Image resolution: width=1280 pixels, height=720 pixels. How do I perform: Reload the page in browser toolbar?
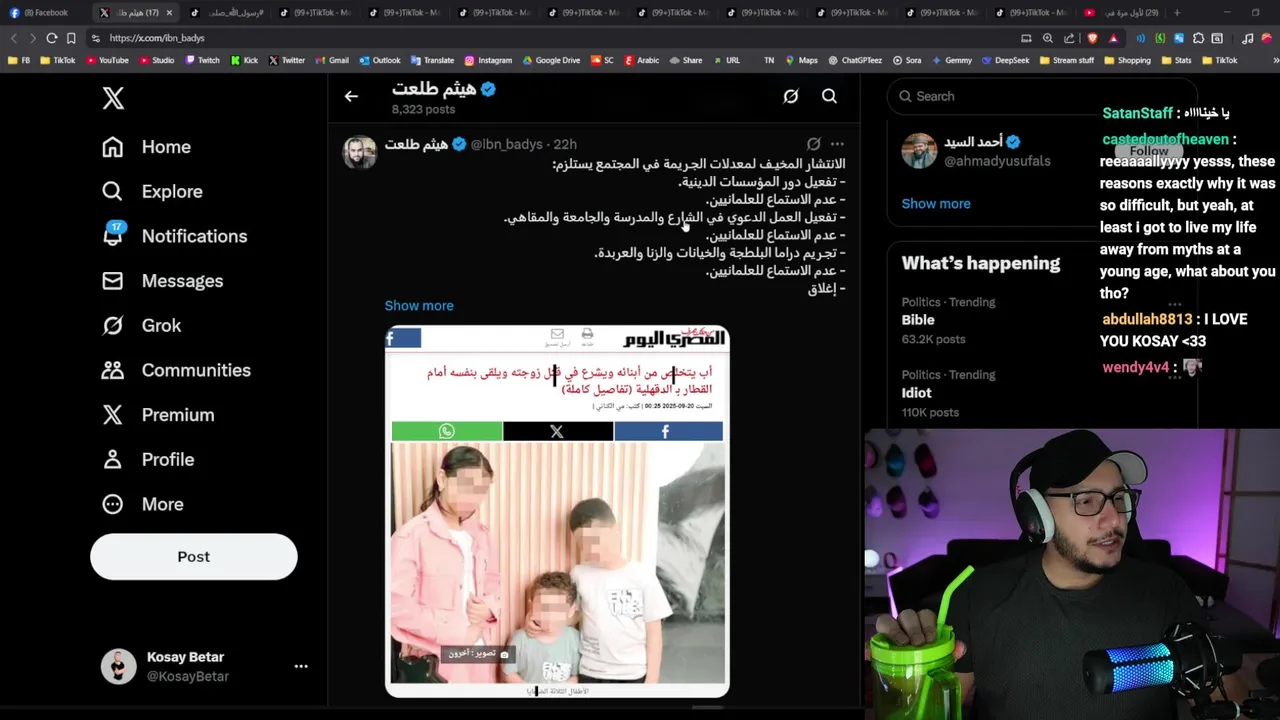click(51, 38)
